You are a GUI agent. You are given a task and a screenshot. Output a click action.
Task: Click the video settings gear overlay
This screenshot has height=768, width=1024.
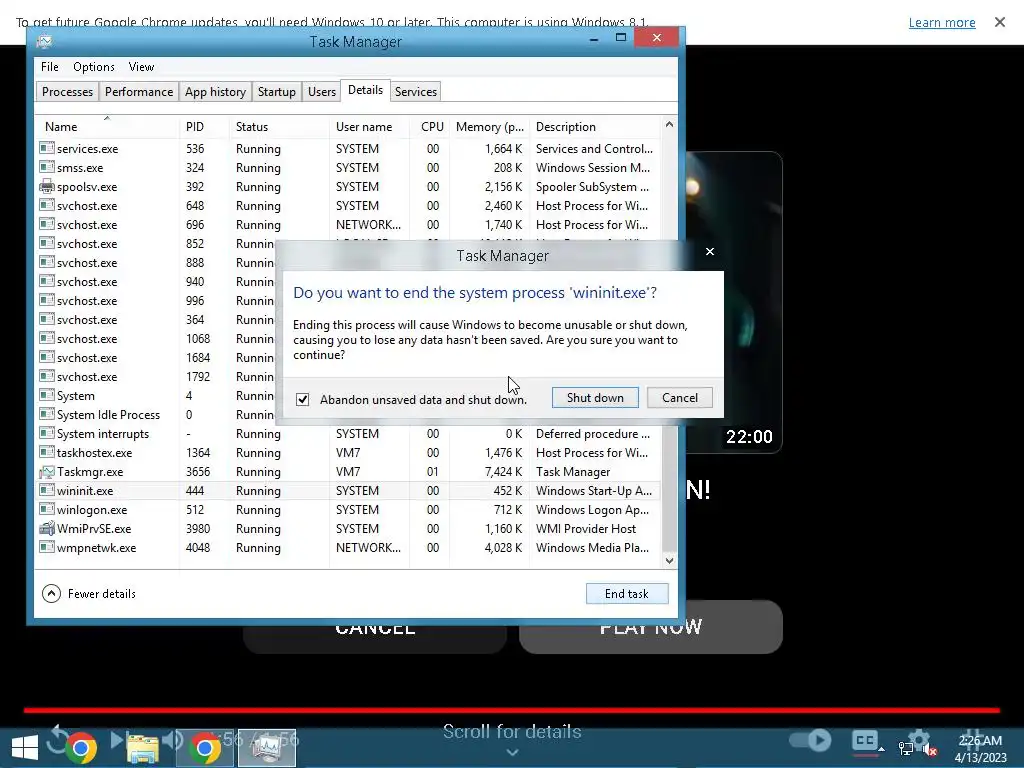[918, 739]
